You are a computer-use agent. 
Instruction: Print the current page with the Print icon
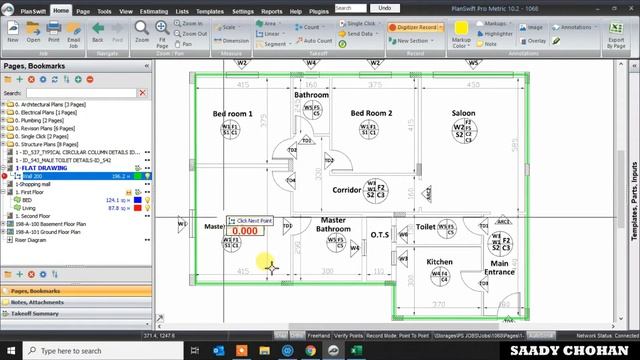coord(53,32)
